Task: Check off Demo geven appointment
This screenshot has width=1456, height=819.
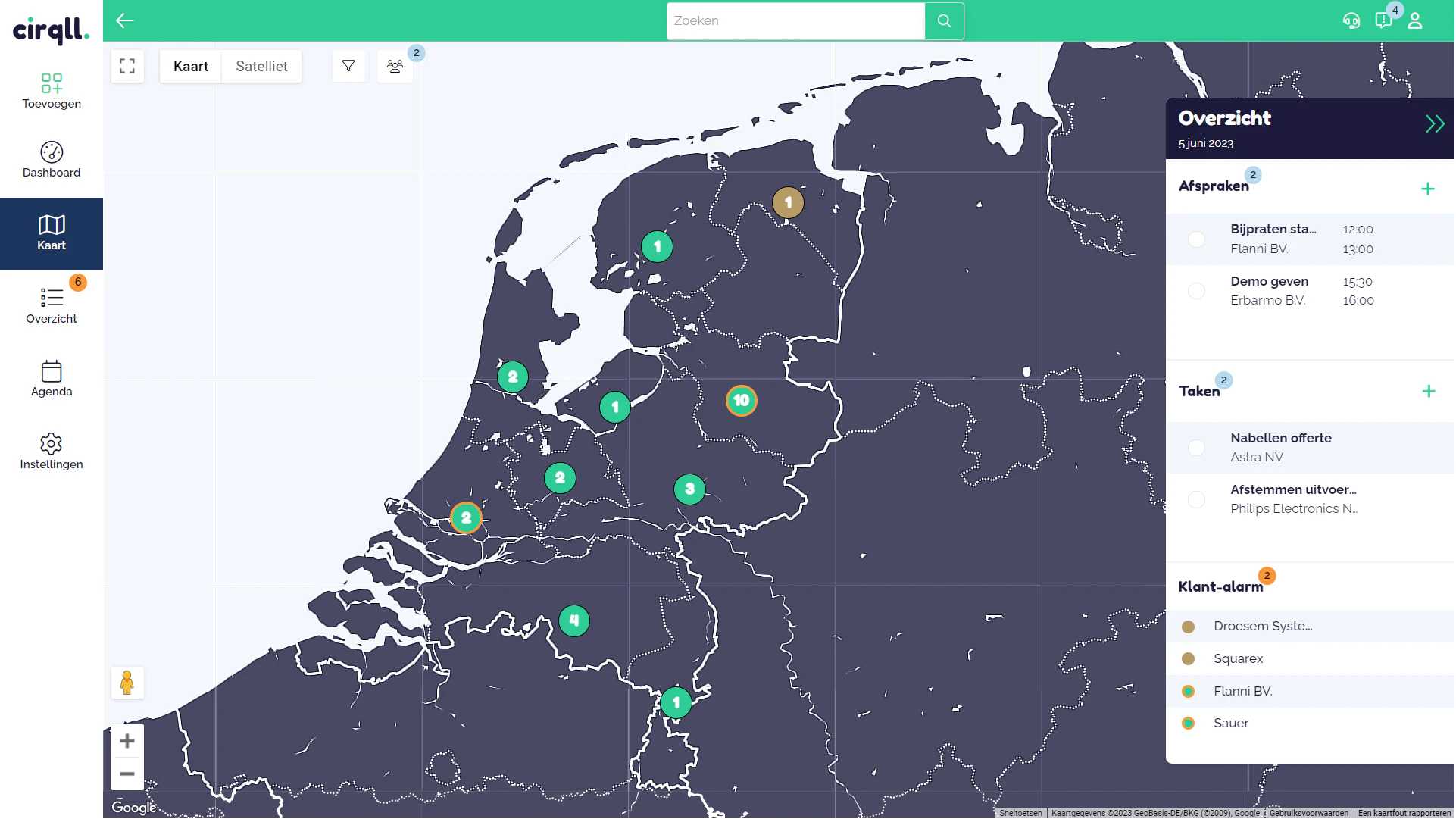Action: click(x=1197, y=291)
